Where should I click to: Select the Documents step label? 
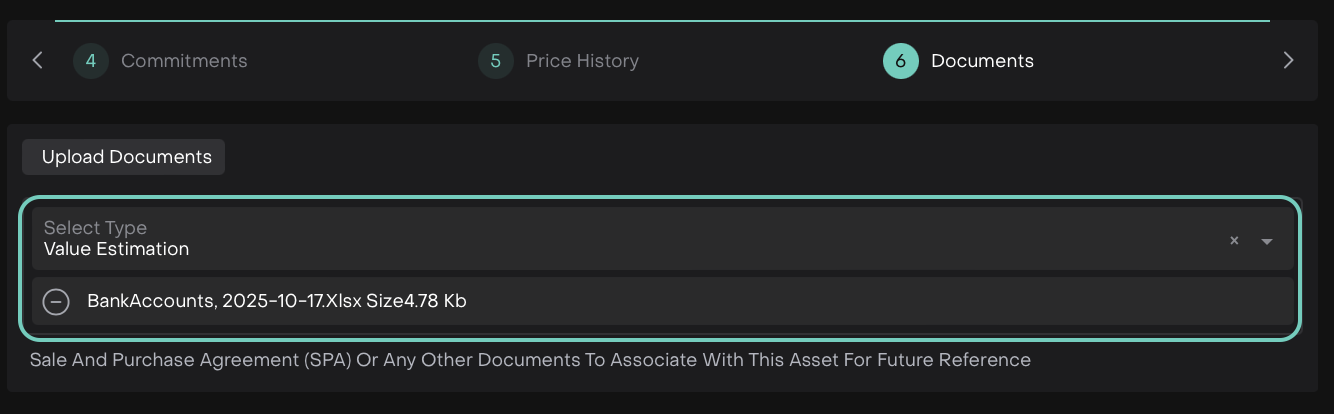pos(982,61)
